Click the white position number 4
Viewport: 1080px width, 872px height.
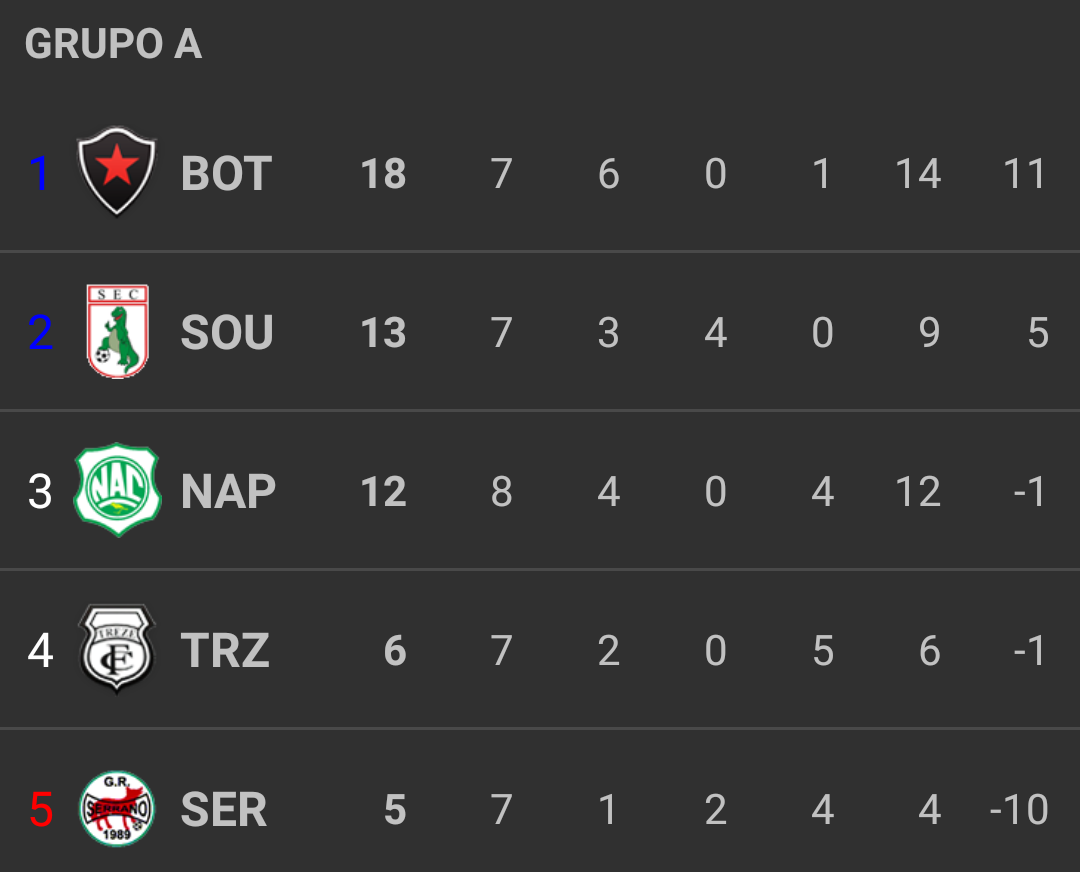[40, 650]
